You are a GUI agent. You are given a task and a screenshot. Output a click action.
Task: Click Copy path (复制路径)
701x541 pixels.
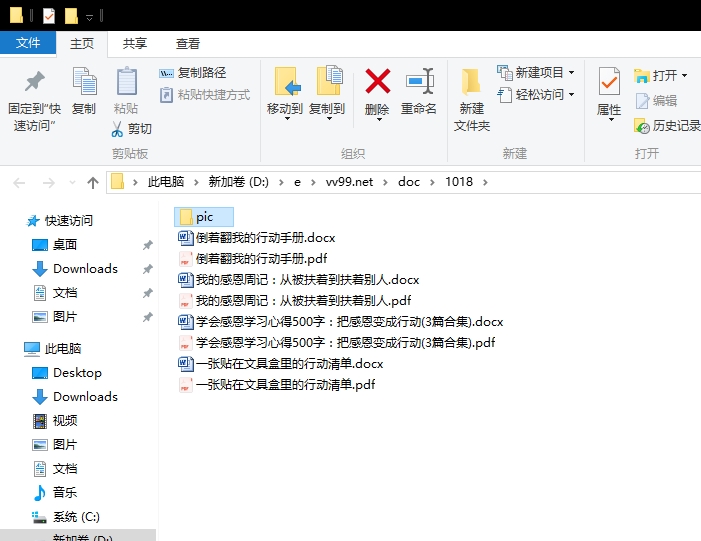point(193,72)
